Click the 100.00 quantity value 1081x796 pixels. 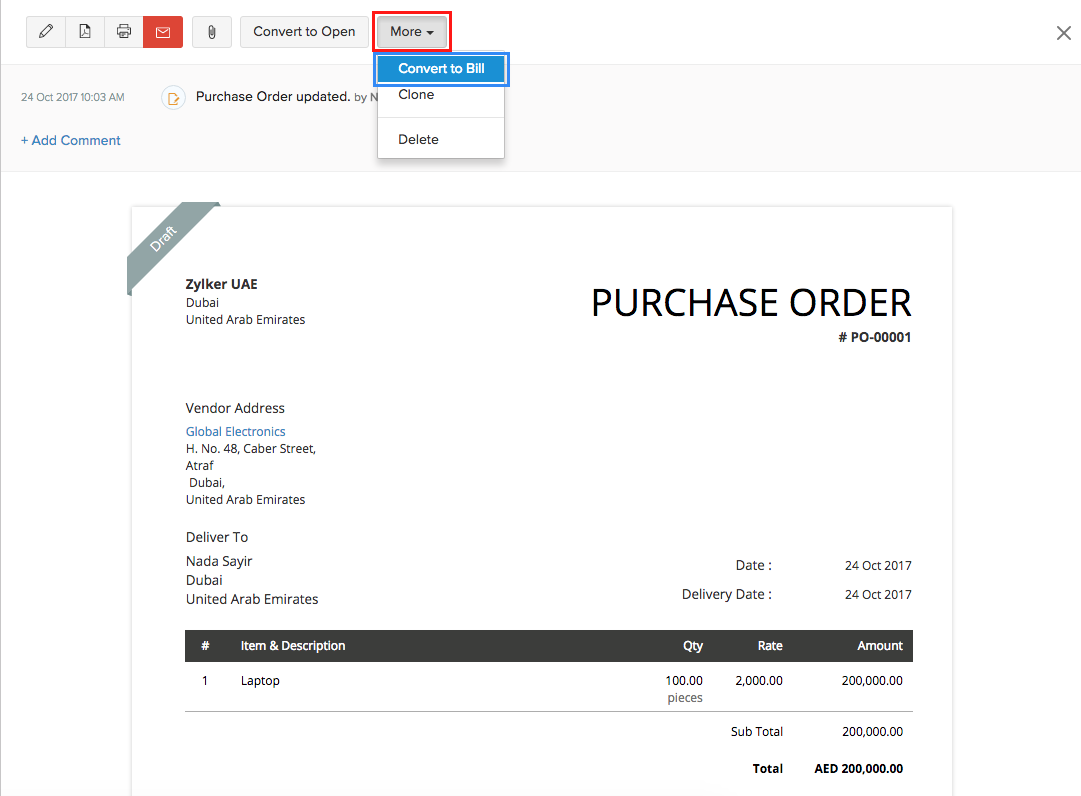pyautogui.click(x=684, y=681)
